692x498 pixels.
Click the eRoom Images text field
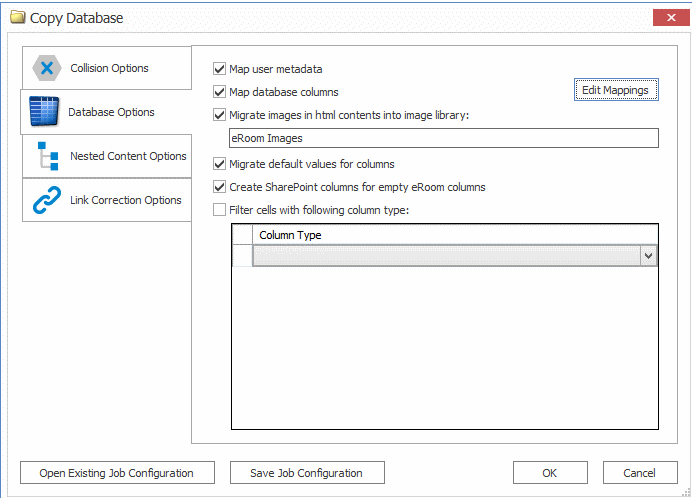444,138
